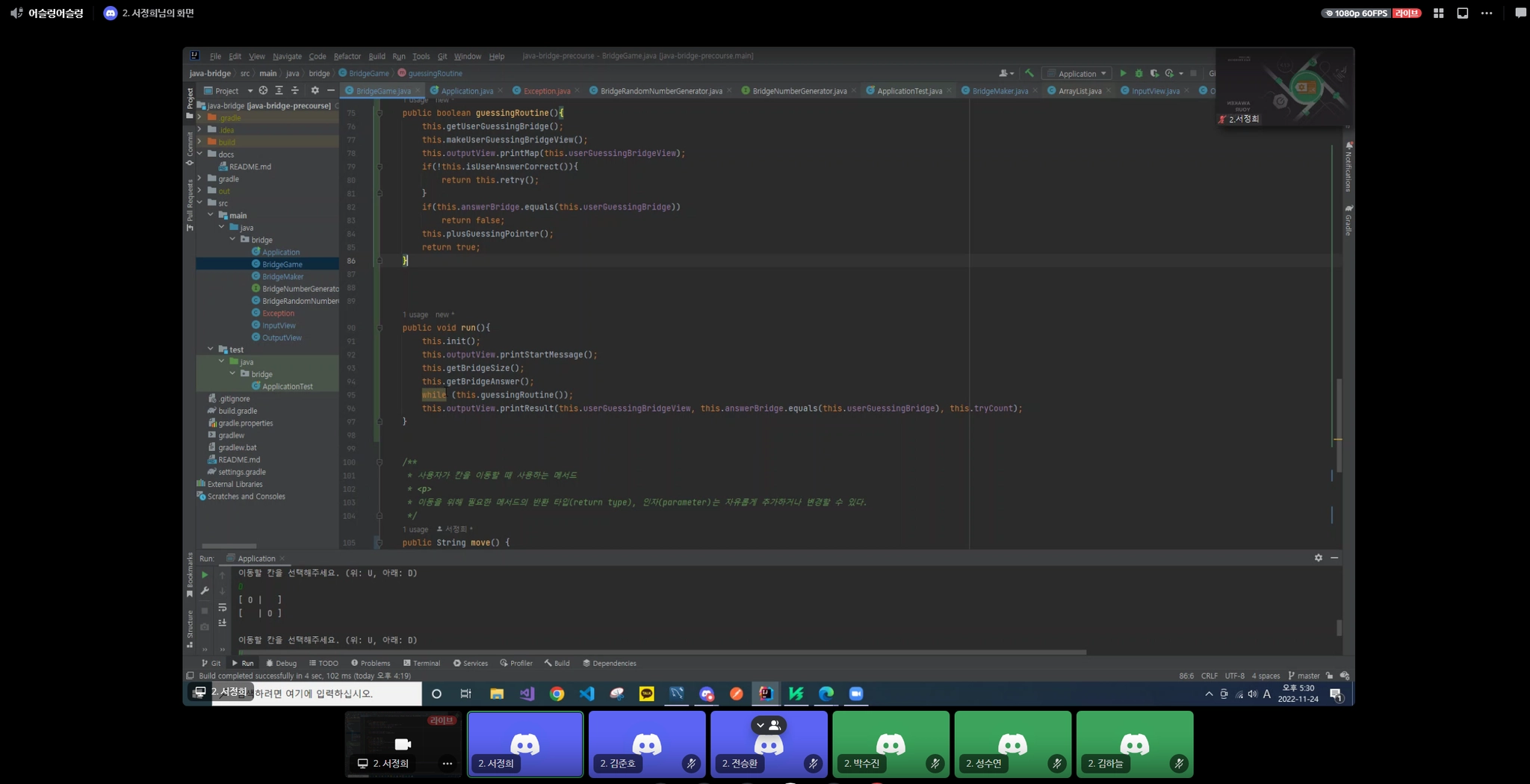Click the Build Project hammer icon

[1029, 73]
